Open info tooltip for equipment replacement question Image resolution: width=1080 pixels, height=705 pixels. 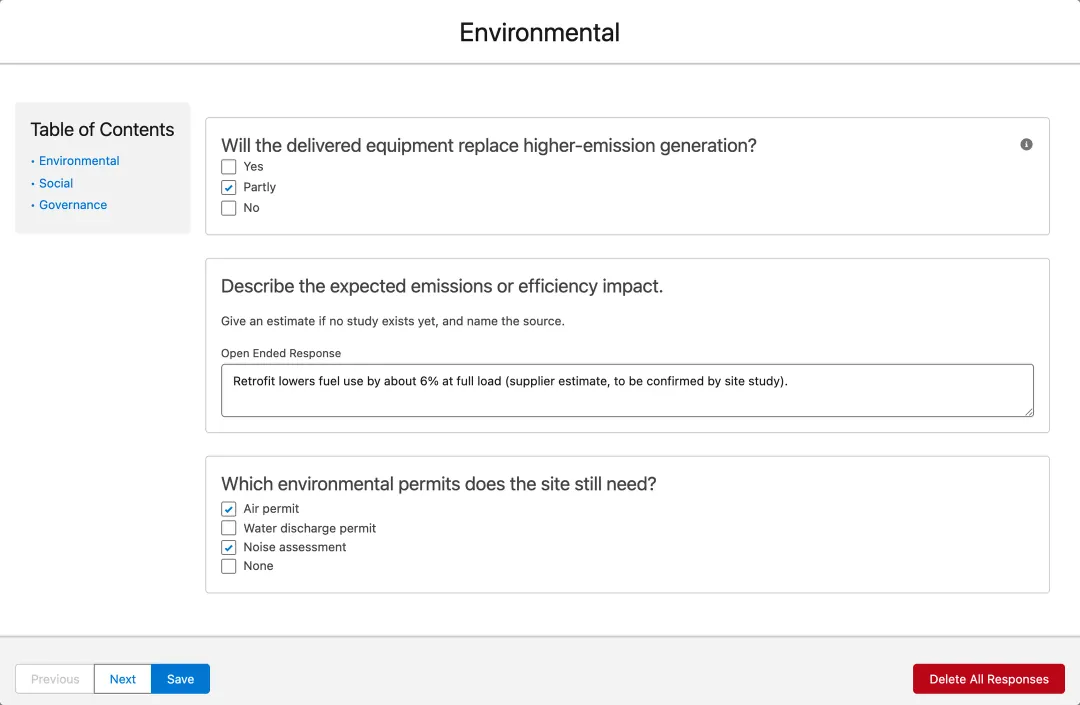1026,144
